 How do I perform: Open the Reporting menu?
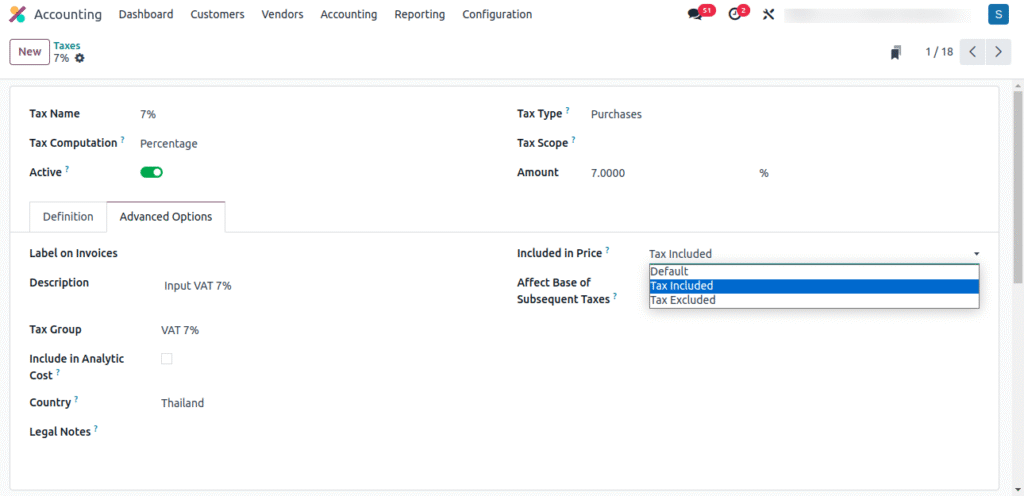tap(419, 14)
